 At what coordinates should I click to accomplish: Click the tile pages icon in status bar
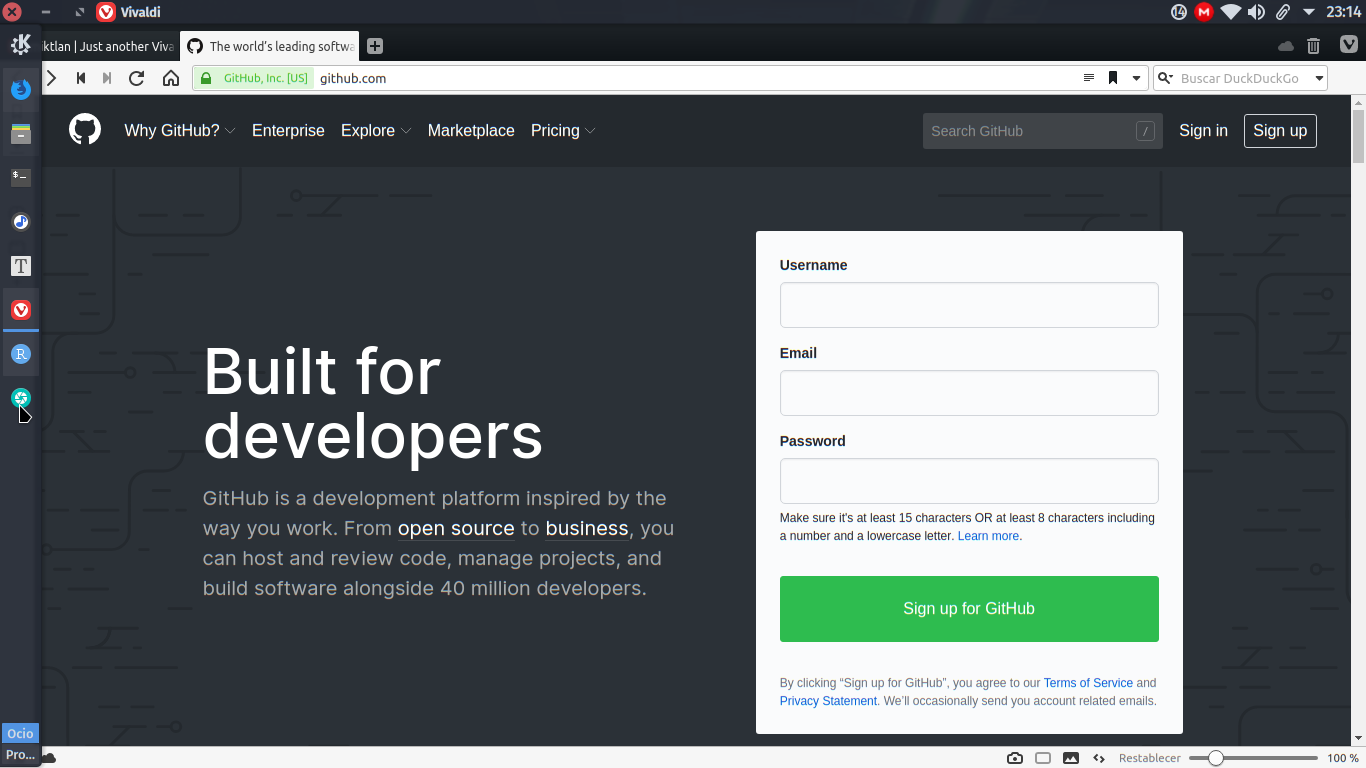pyautogui.click(x=1043, y=758)
